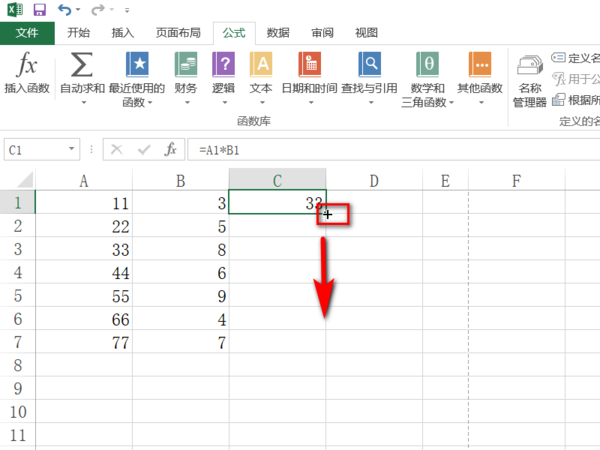Open Math & Trig (数学和三角函数) functions
The height and width of the screenshot is (450, 600).
tap(428, 79)
